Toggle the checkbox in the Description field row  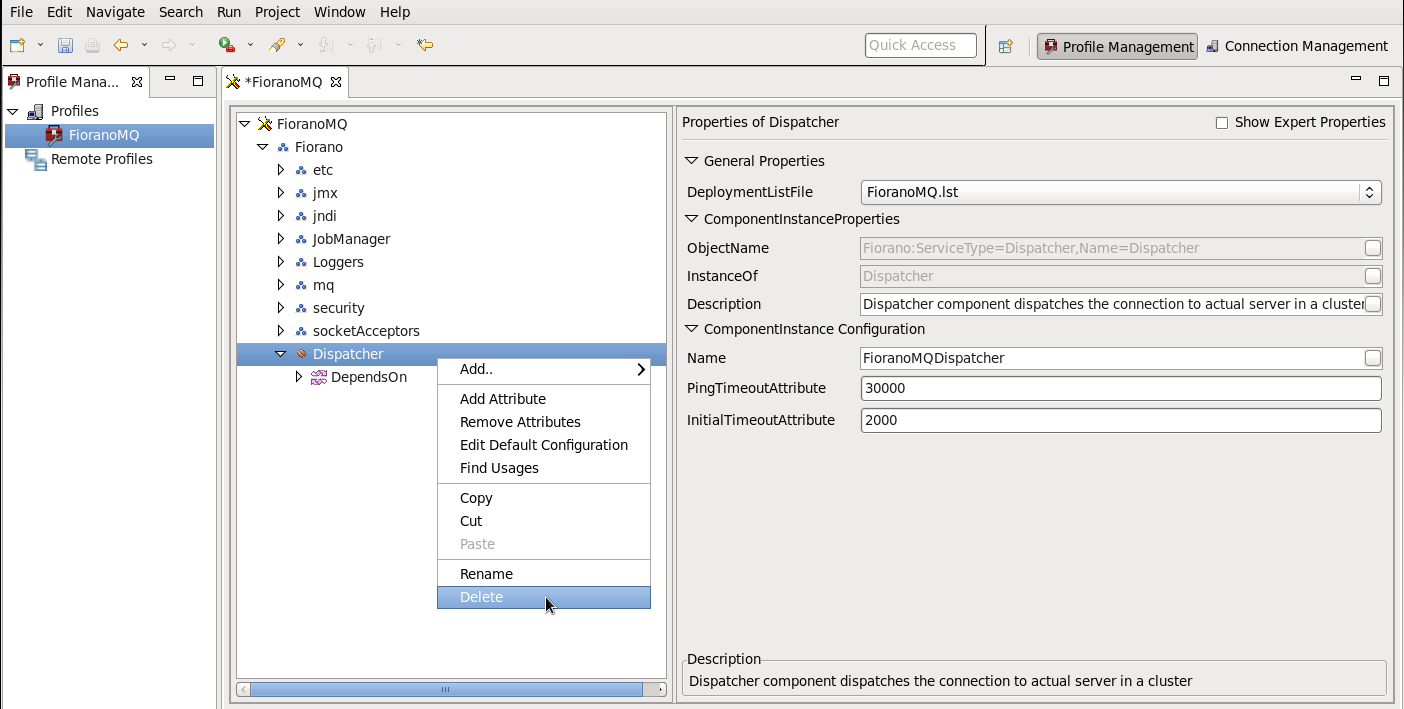tap(1373, 304)
